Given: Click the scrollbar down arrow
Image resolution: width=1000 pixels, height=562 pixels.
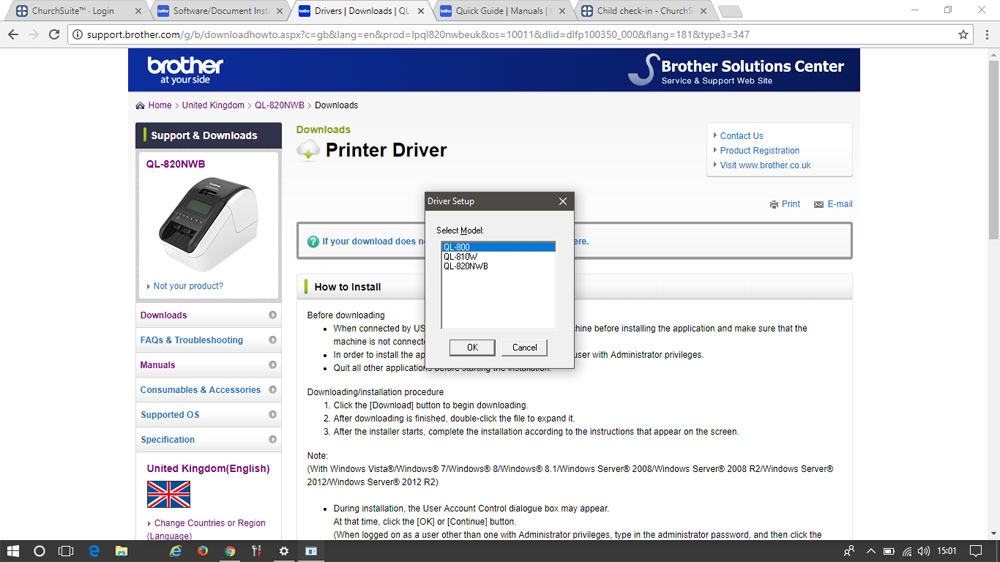Looking at the screenshot, I should [994, 534].
